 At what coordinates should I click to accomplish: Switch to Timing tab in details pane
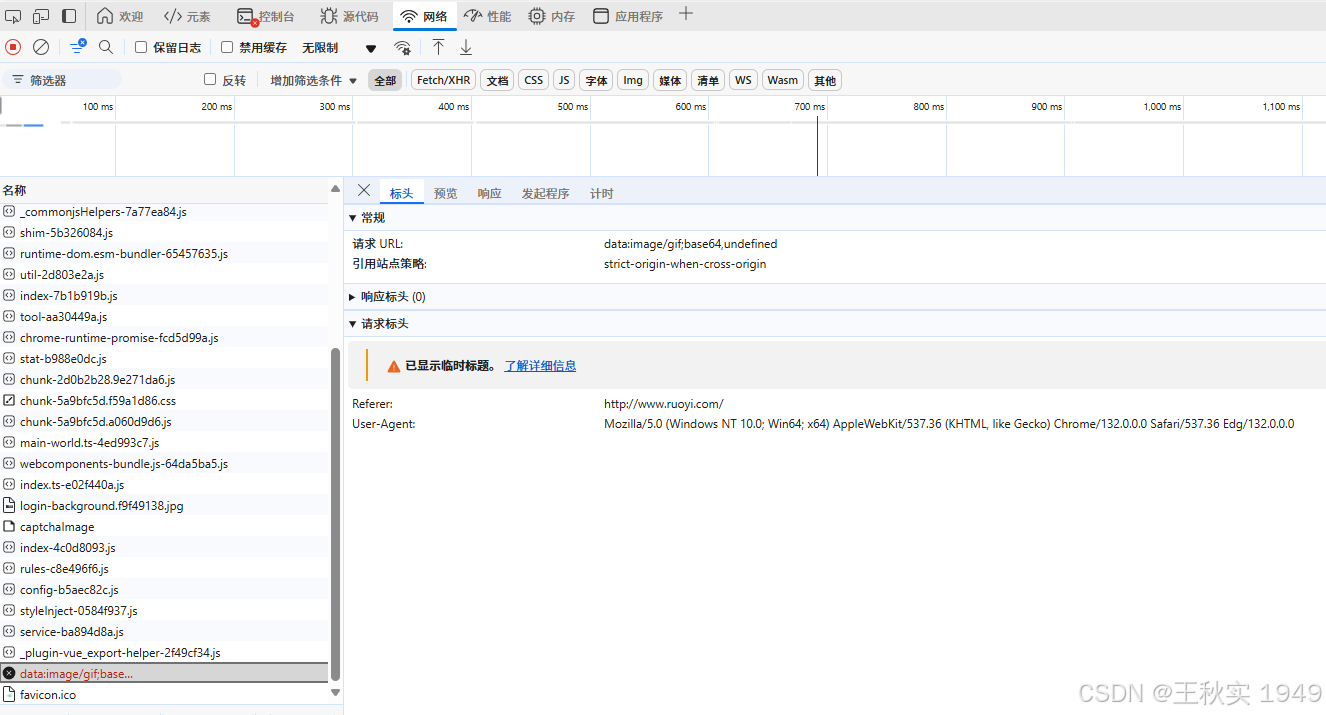pos(602,193)
